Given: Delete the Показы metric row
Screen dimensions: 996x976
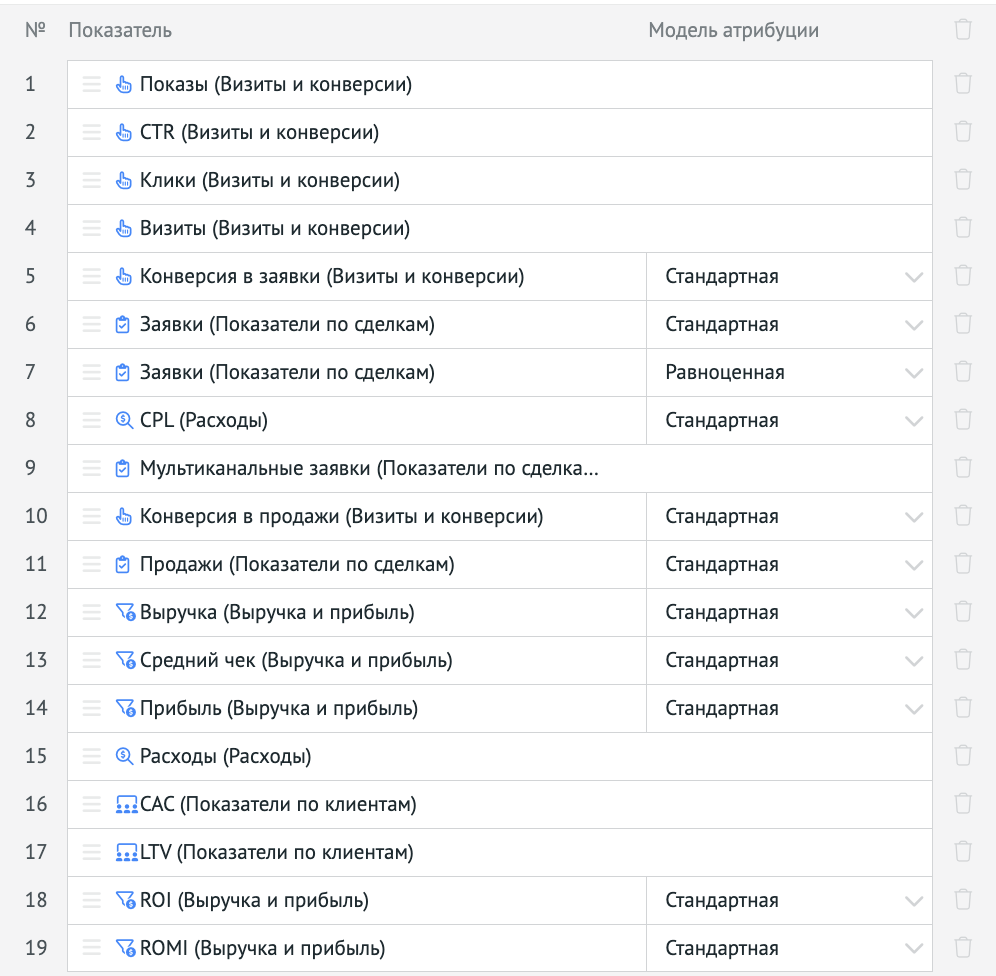Looking at the screenshot, I should [x=963, y=84].
